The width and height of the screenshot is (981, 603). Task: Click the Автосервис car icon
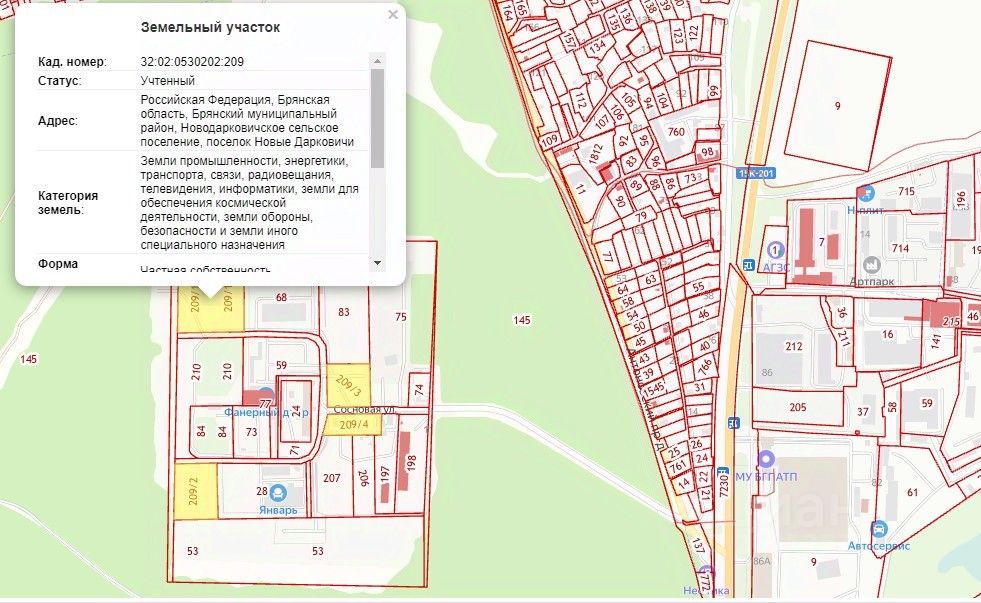click(x=879, y=529)
